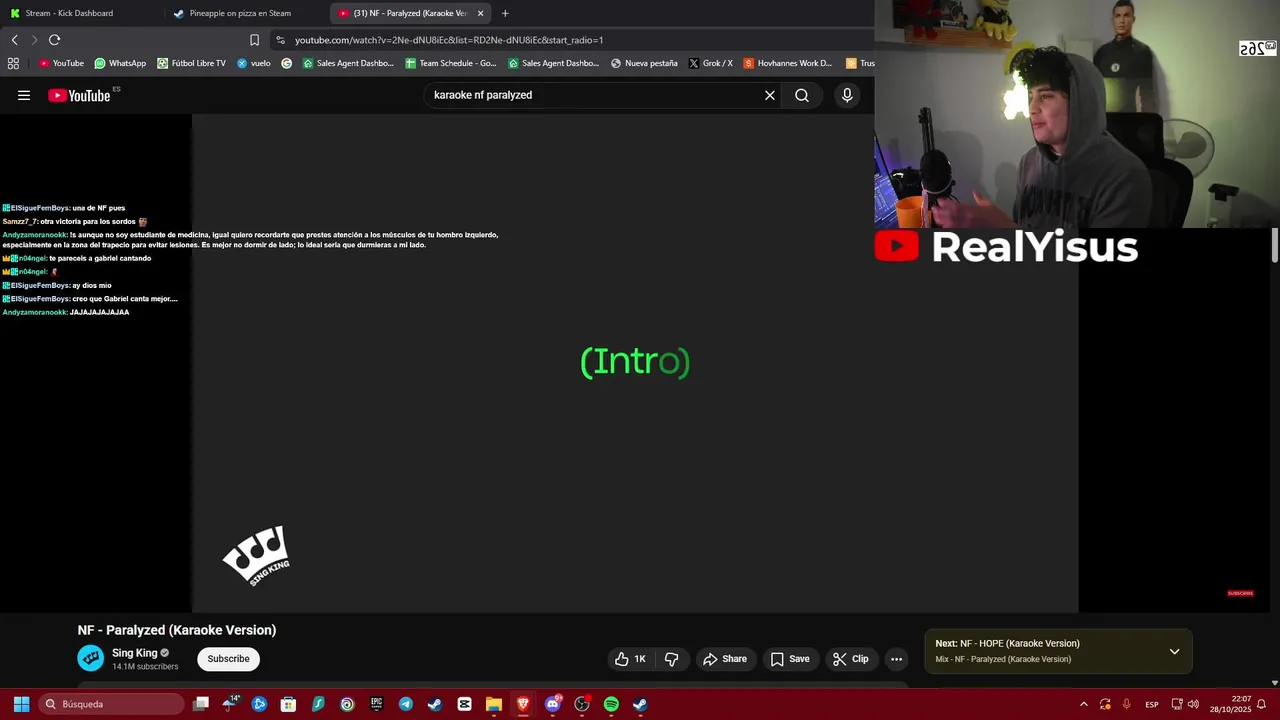Open the weather widget showing 14°
The height and width of the screenshot is (720, 1280).
(x=230, y=702)
